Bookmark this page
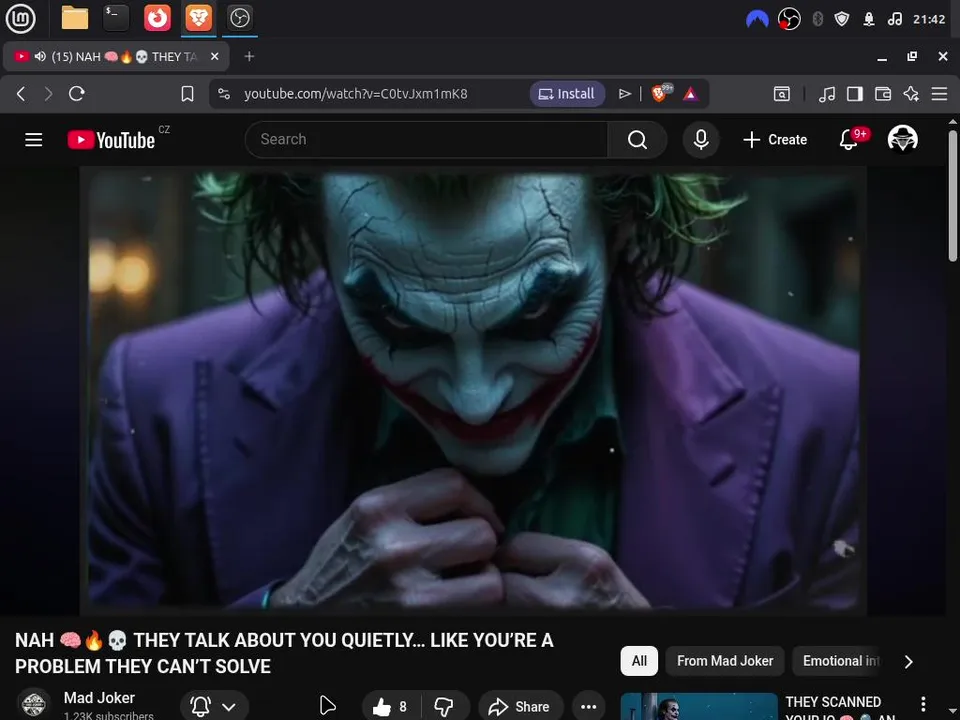The height and width of the screenshot is (720, 960). click(x=187, y=94)
